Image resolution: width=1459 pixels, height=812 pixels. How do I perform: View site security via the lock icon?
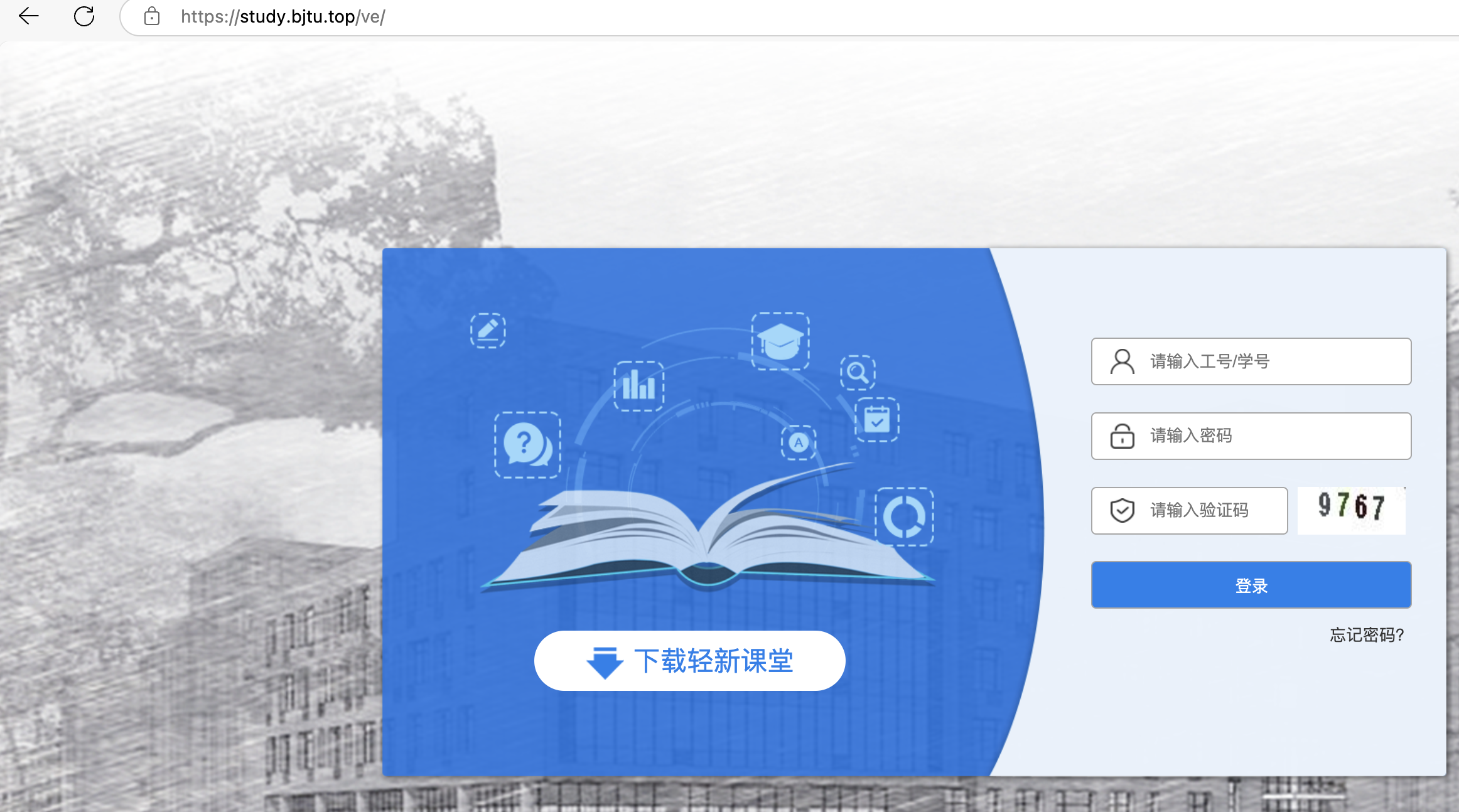[x=152, y=16]
